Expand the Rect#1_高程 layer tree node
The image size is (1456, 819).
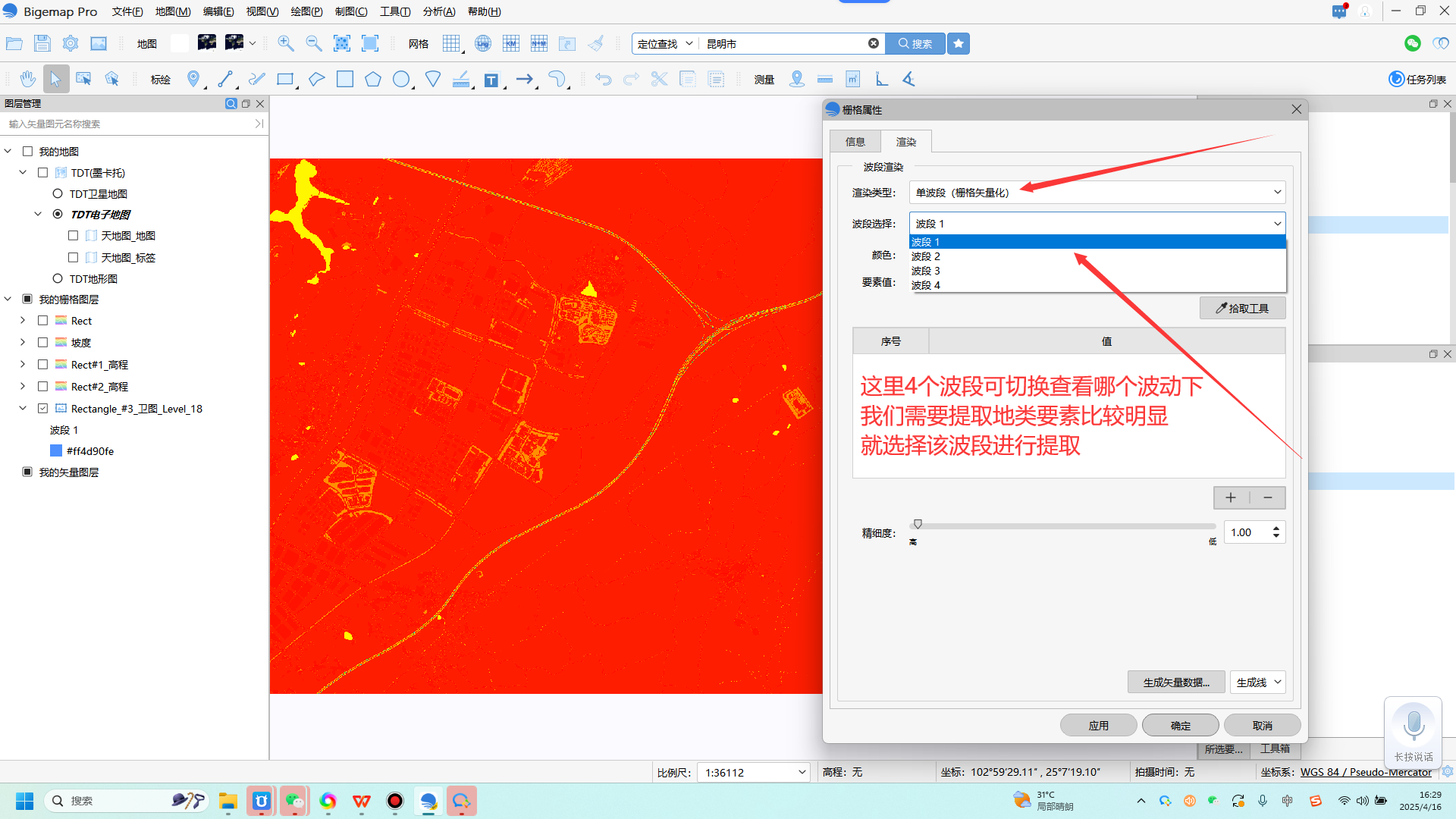pyautogui.click(x=23, y=365)
